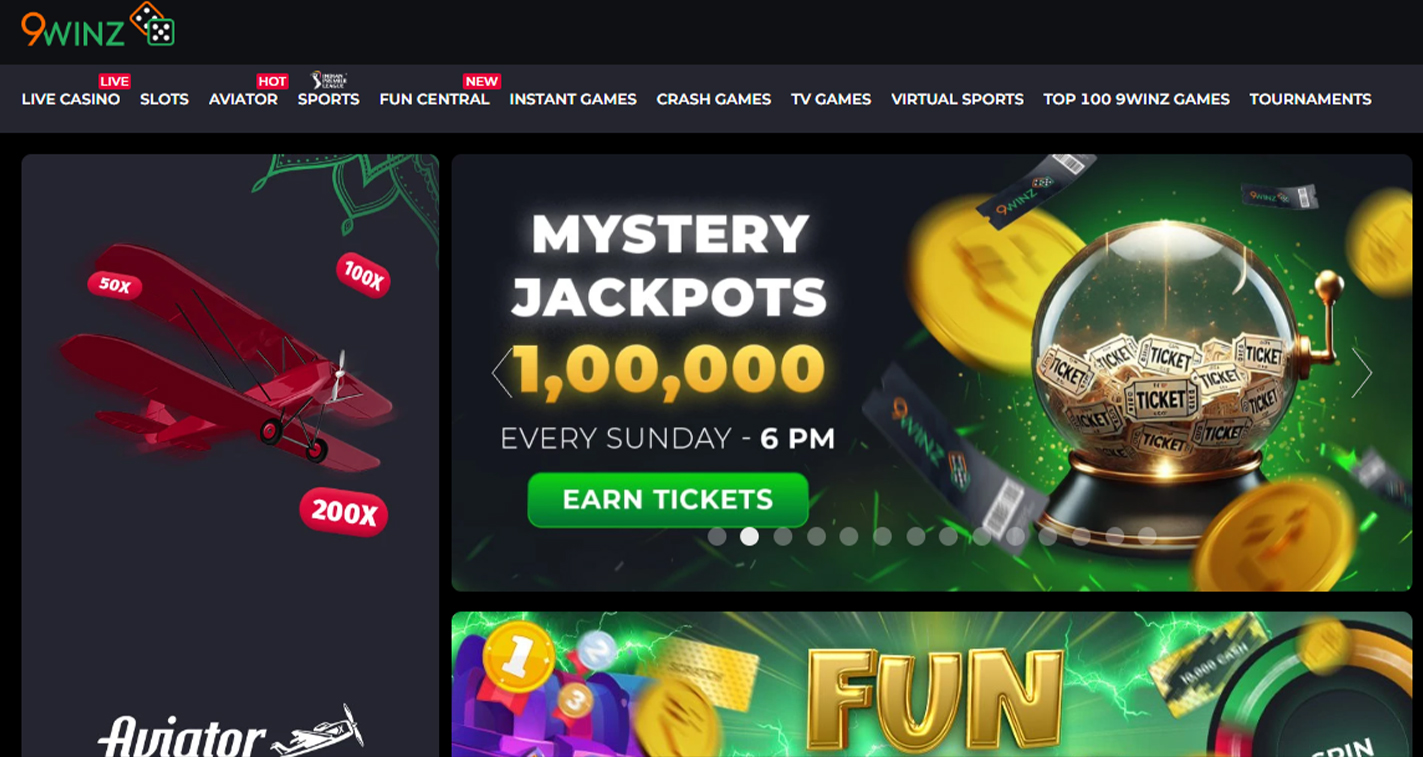Image resolution: width=1423 pixels, height=757 pixels.
Task: Open the FUN banner below carousel
Action: point(932,684)
